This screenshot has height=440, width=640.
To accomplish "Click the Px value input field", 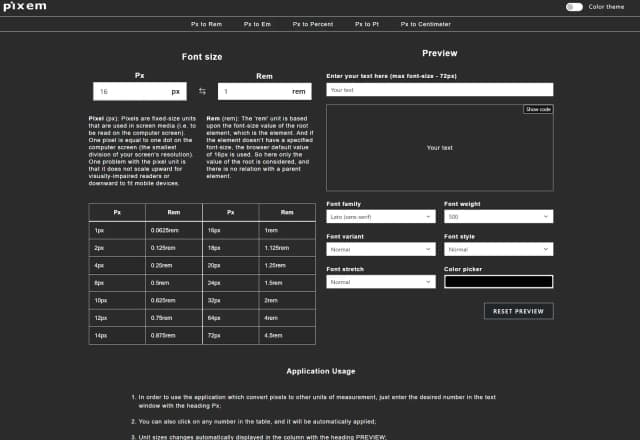I will pyautogui.click(x=140, y=91).
